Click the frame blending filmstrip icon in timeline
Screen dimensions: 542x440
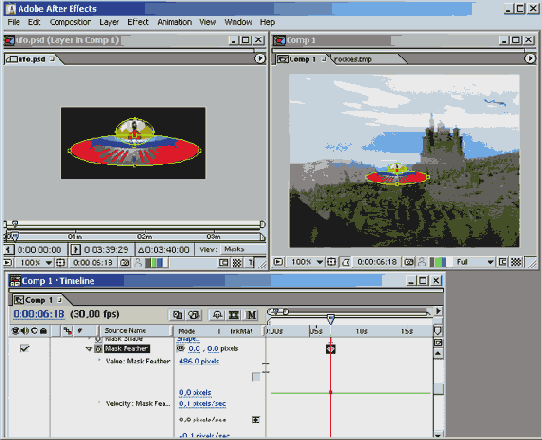[x=234, y=315]
